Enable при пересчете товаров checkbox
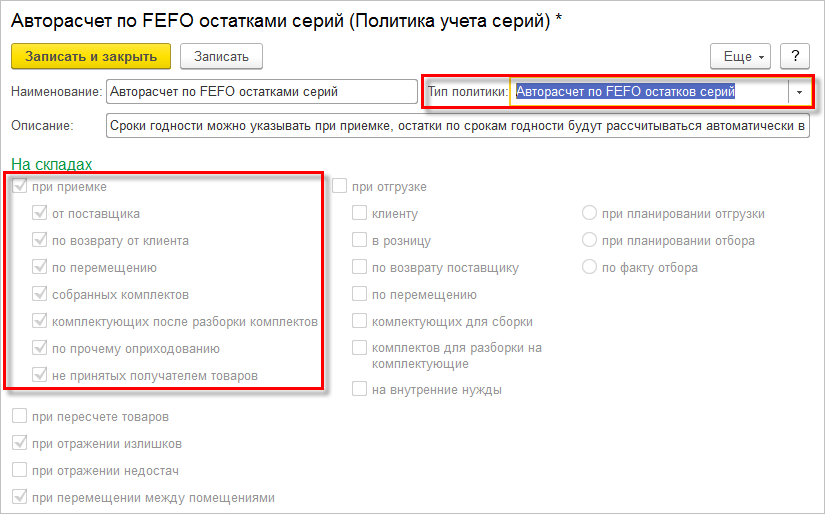 pos(19,416)
